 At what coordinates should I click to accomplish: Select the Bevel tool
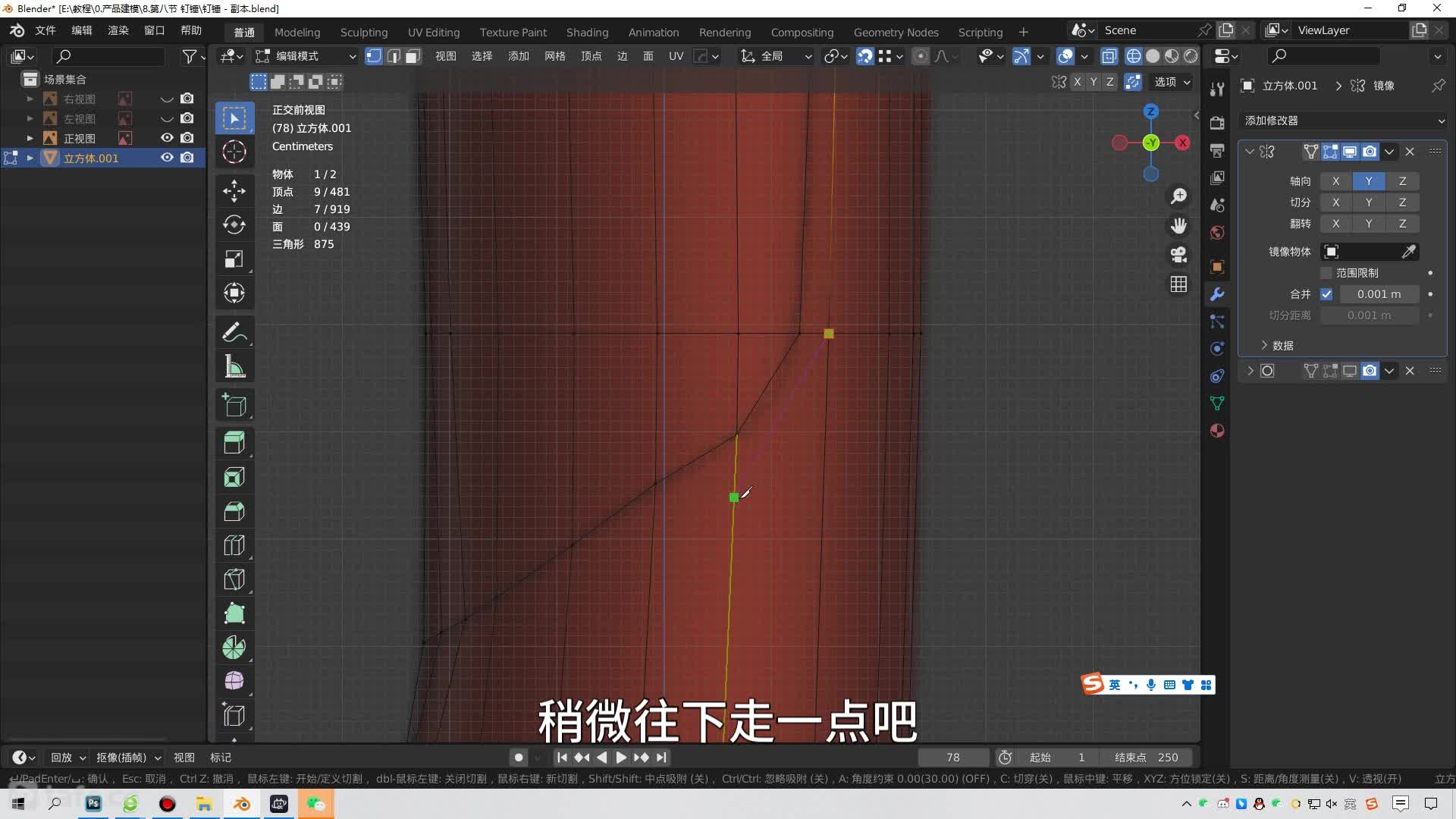pos(234,511)
